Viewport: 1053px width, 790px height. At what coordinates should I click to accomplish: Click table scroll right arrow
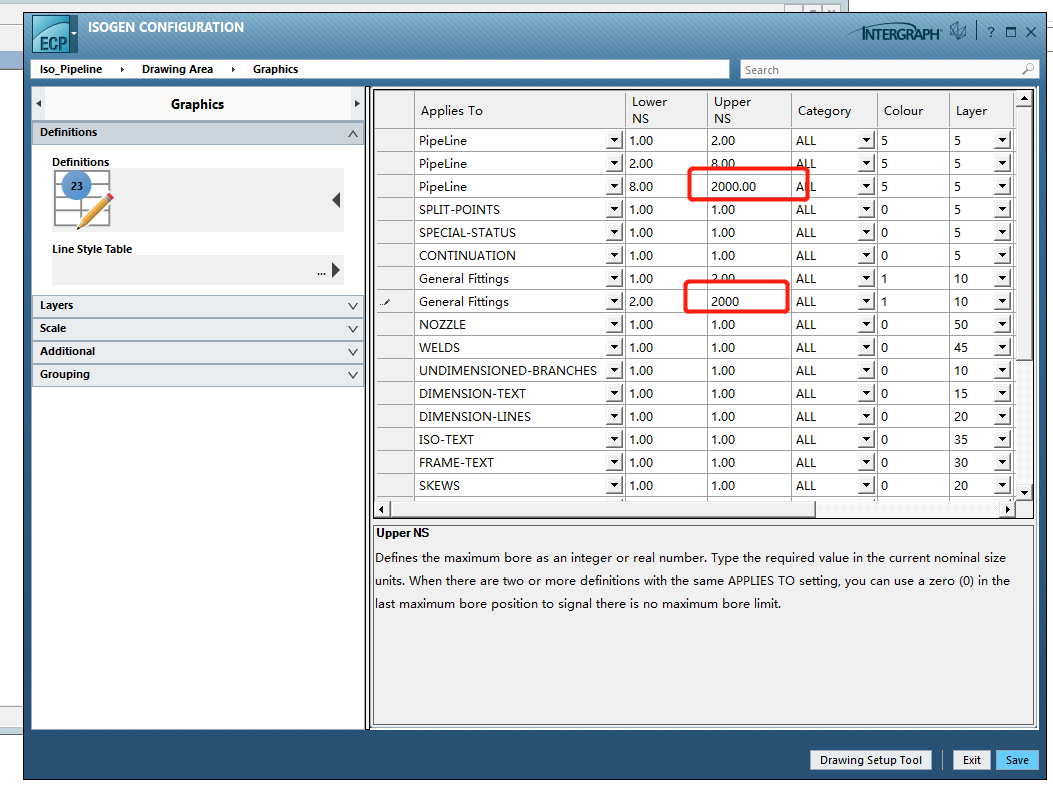(x=1007, y=509)
